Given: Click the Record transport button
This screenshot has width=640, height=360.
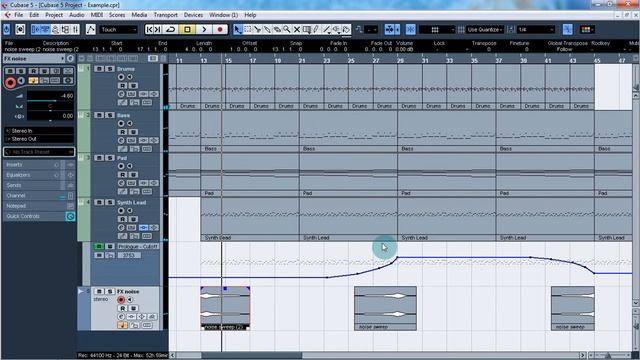Looking at the screenshot, I should point(220,29).
